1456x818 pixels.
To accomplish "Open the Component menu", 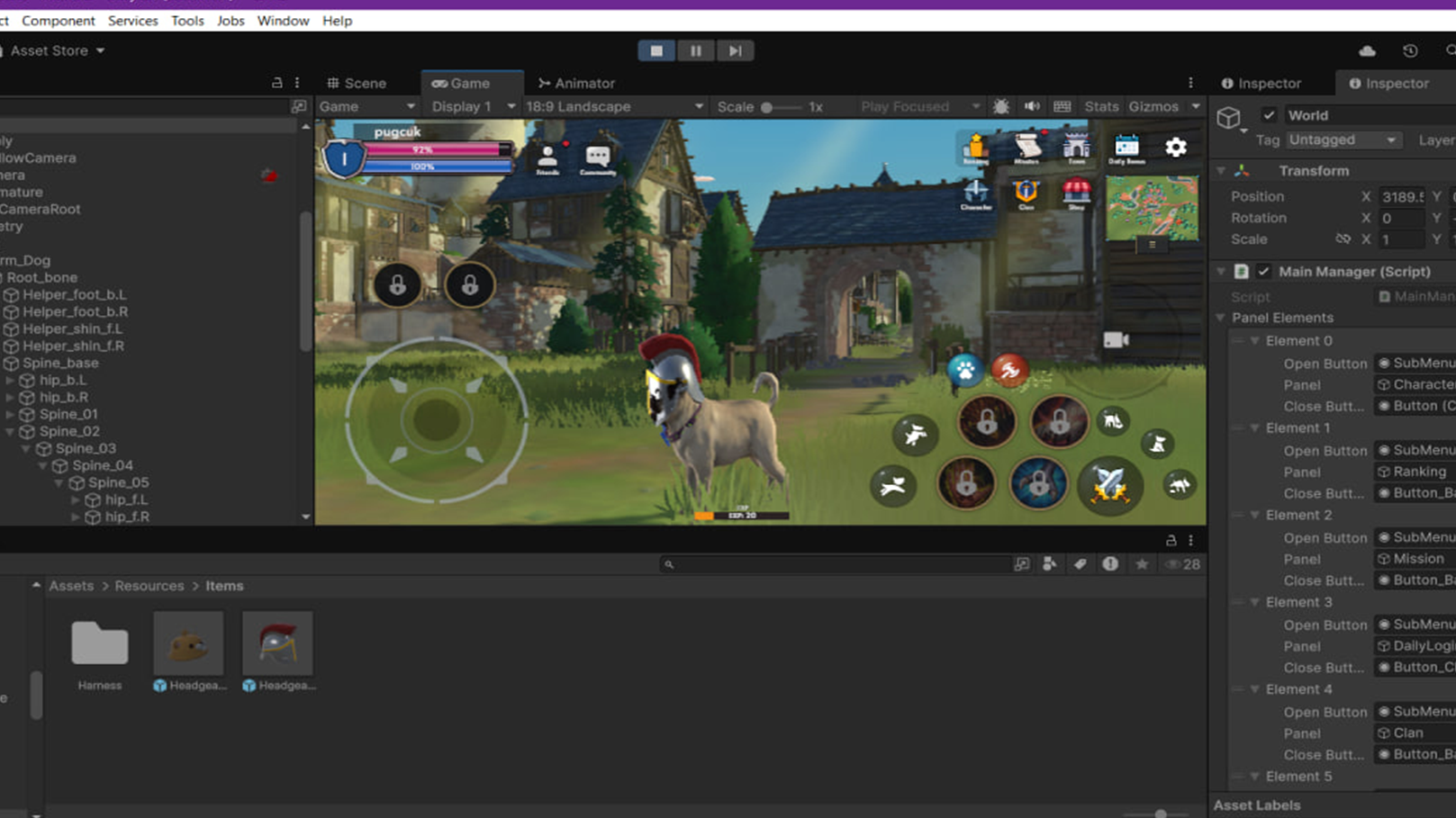I will click(58, 20).
